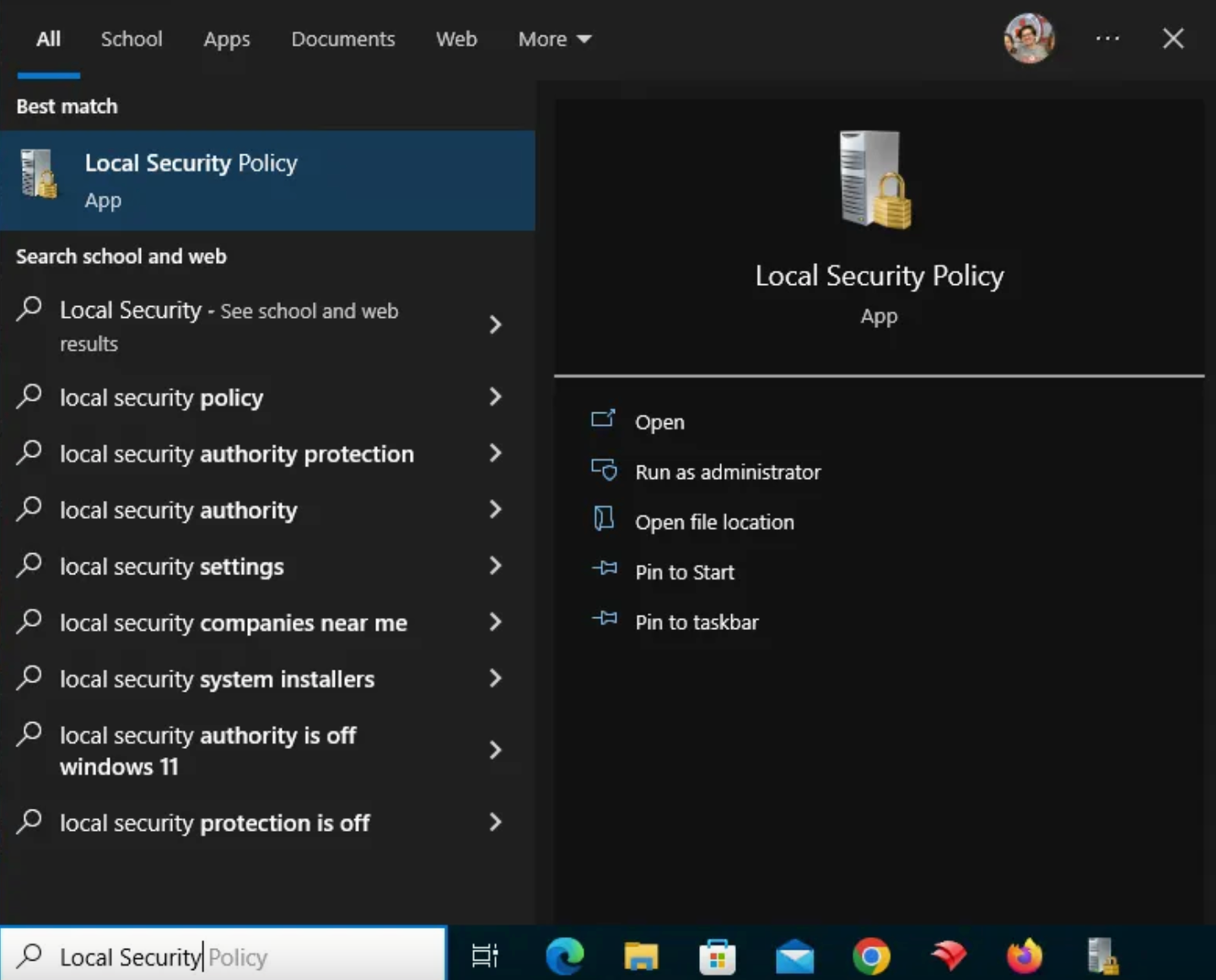Click Open file location action
The image size is (1216, 980).
point(714,521)
